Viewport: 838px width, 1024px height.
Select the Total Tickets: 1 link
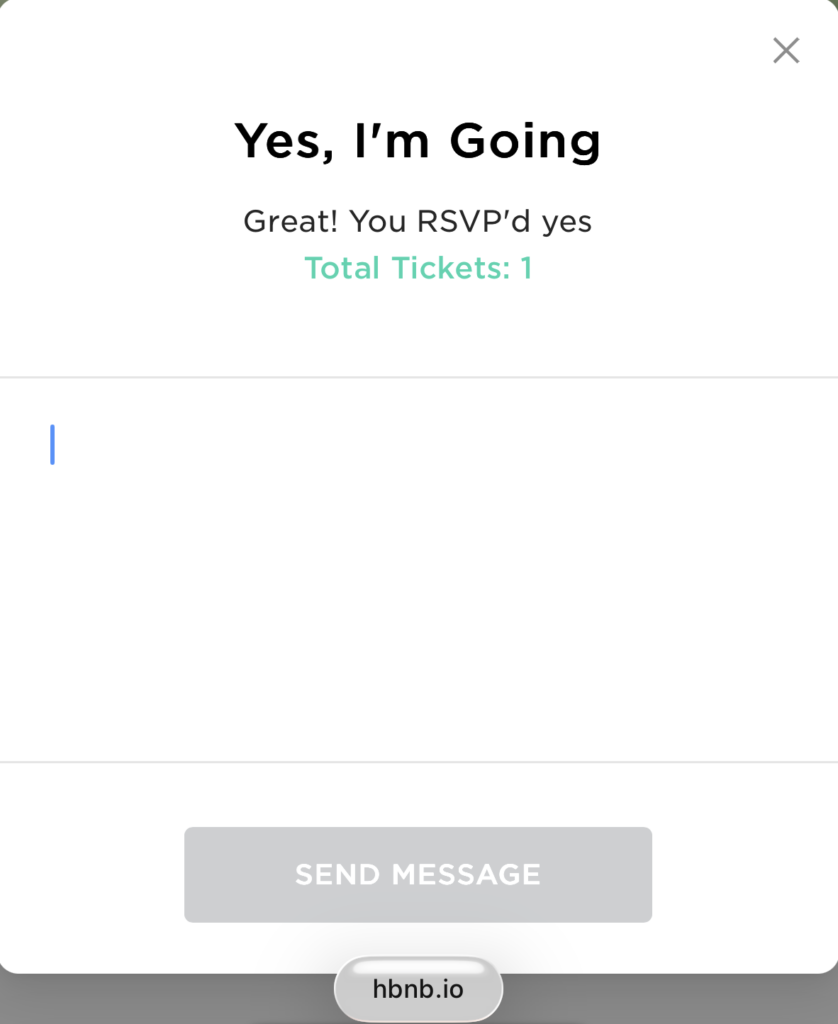(x=418, y=268)
